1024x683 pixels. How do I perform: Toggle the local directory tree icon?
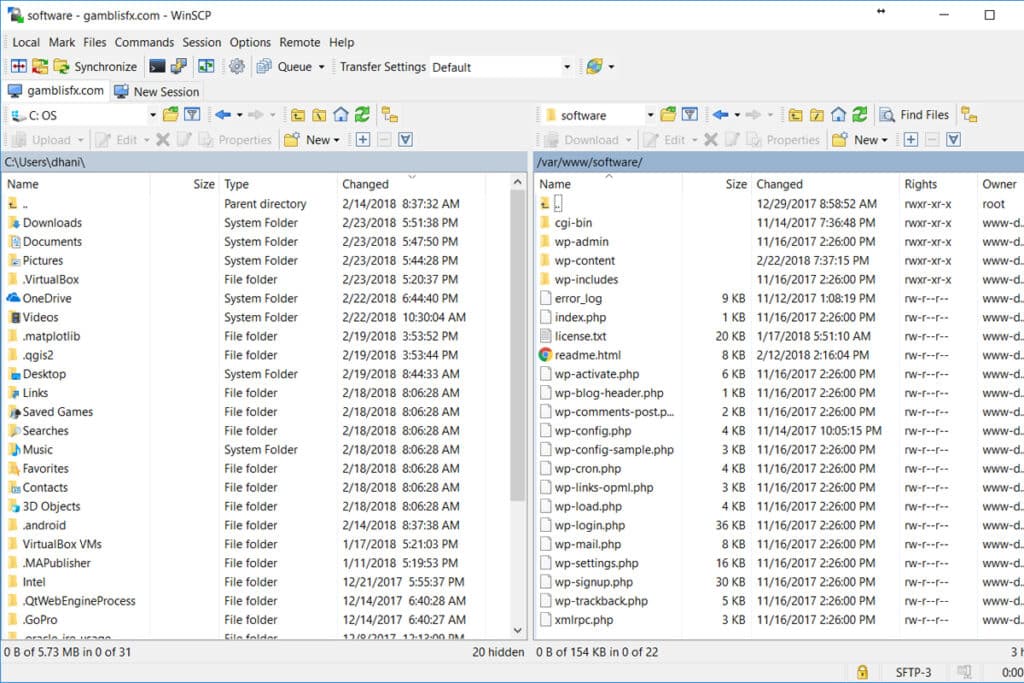pyautogui.click(x=390, y=115)
